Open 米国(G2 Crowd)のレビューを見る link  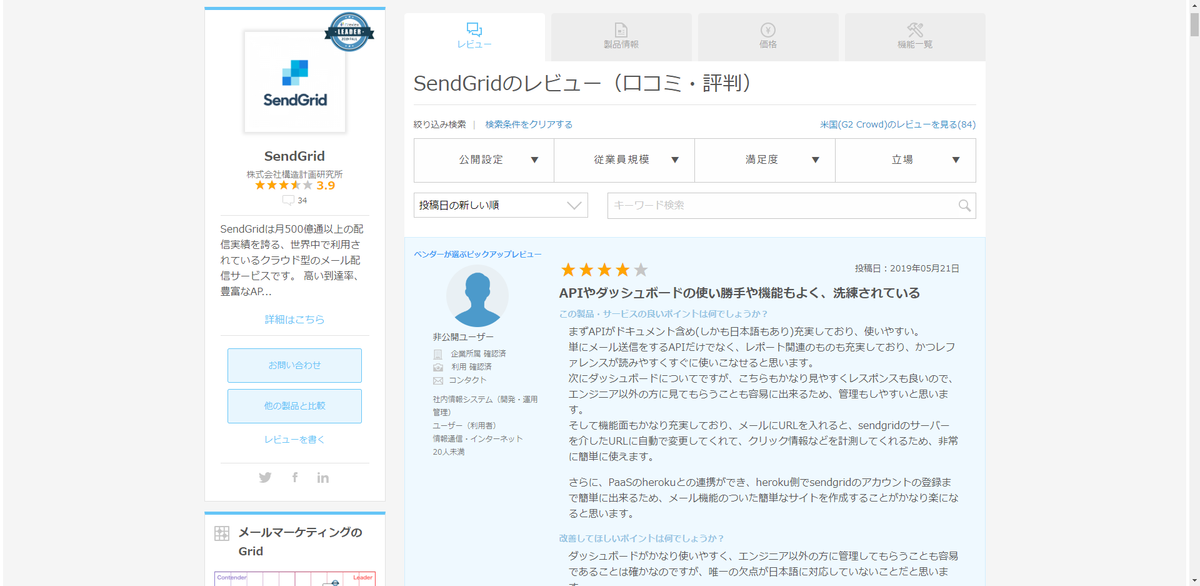click(898, 125)
